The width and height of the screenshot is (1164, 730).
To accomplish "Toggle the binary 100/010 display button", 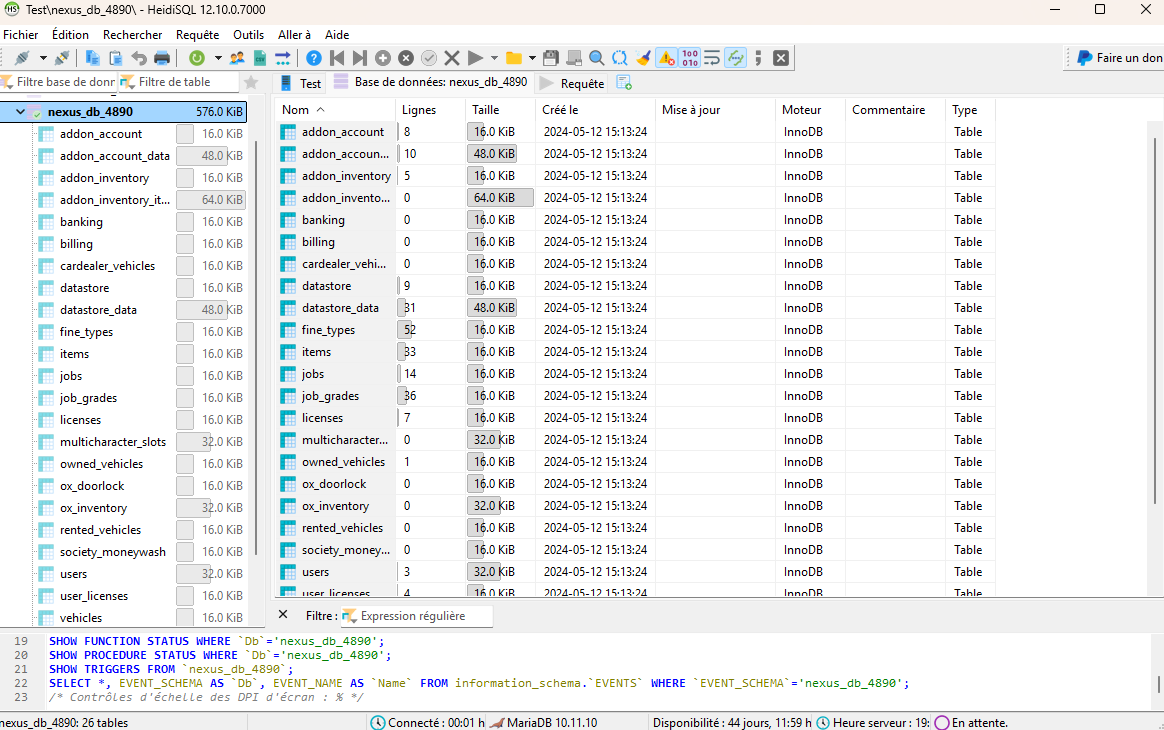I will pyautogui.click(x=690, y=58).
